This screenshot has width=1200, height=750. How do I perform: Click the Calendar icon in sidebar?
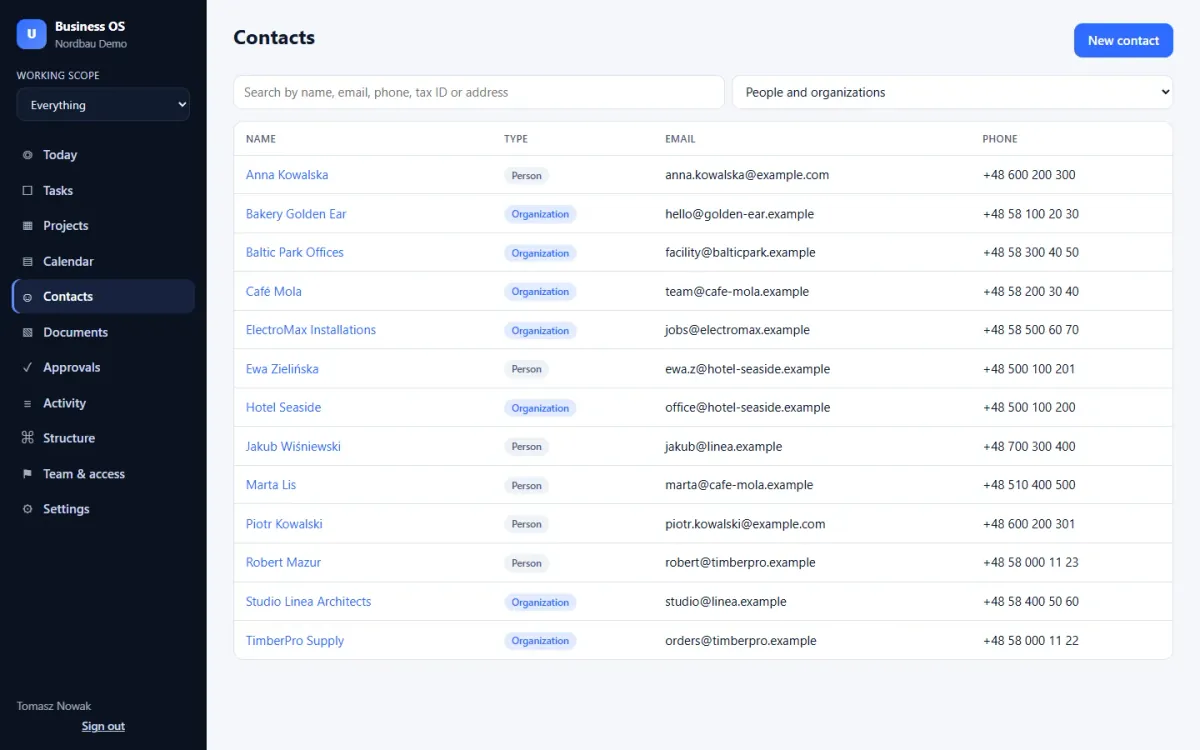[x=27, y=261]
